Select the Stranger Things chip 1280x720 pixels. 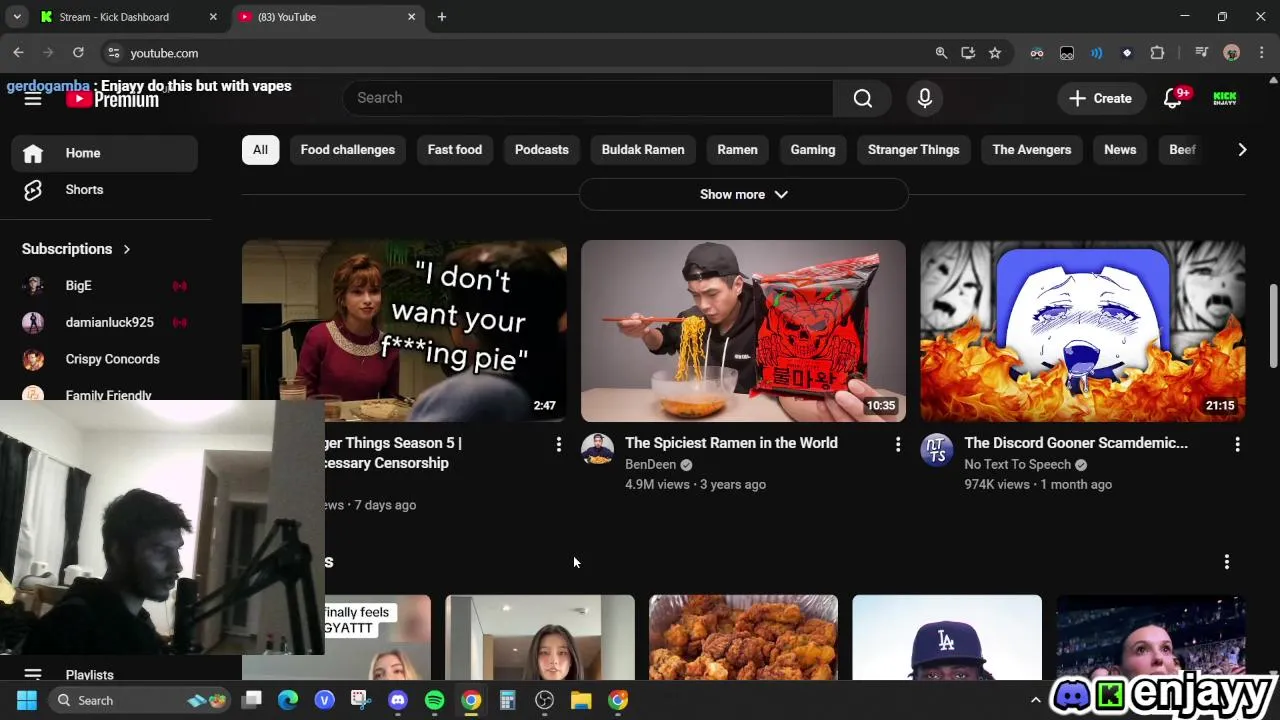coord(914,150)
